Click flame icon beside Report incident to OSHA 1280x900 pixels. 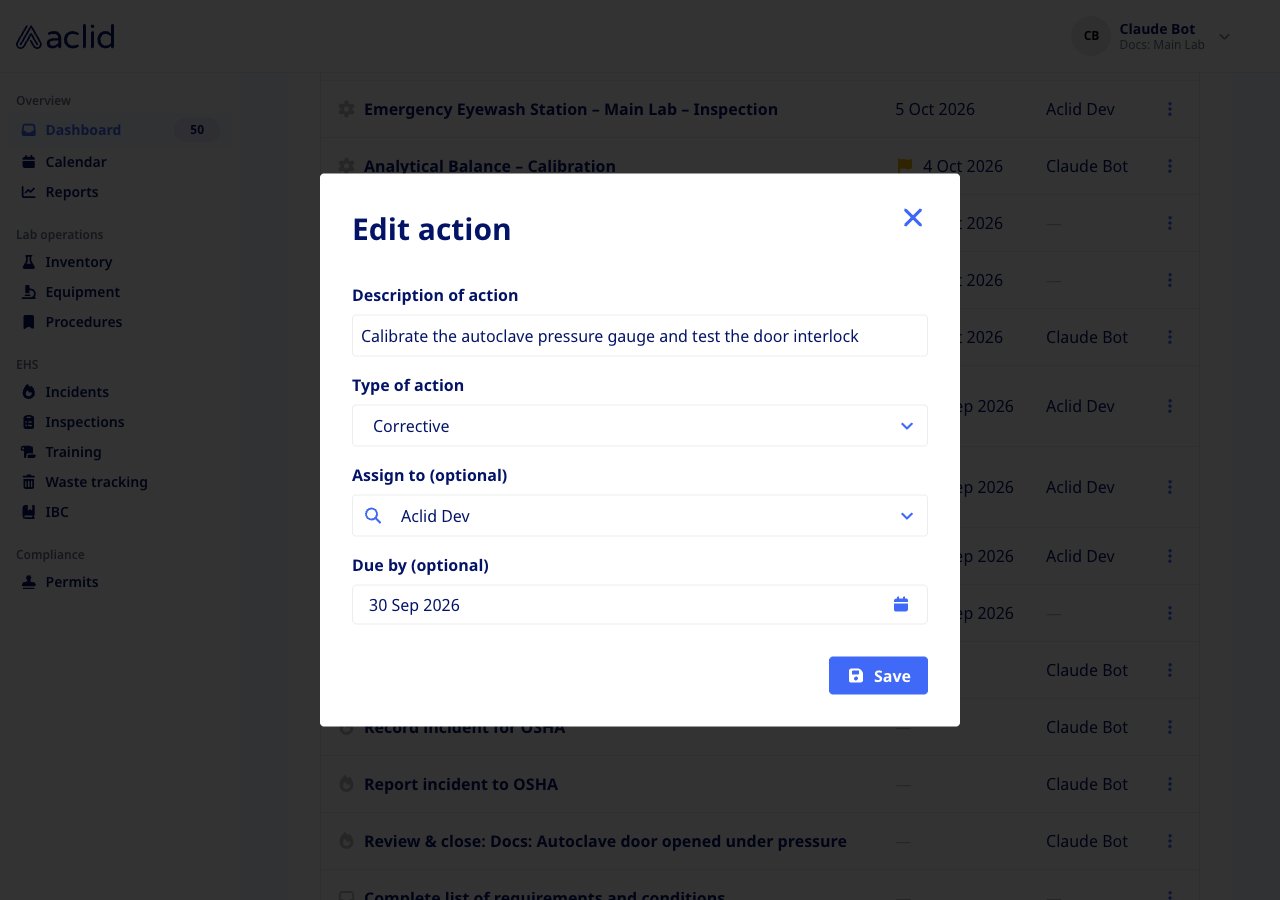(346, 784)
